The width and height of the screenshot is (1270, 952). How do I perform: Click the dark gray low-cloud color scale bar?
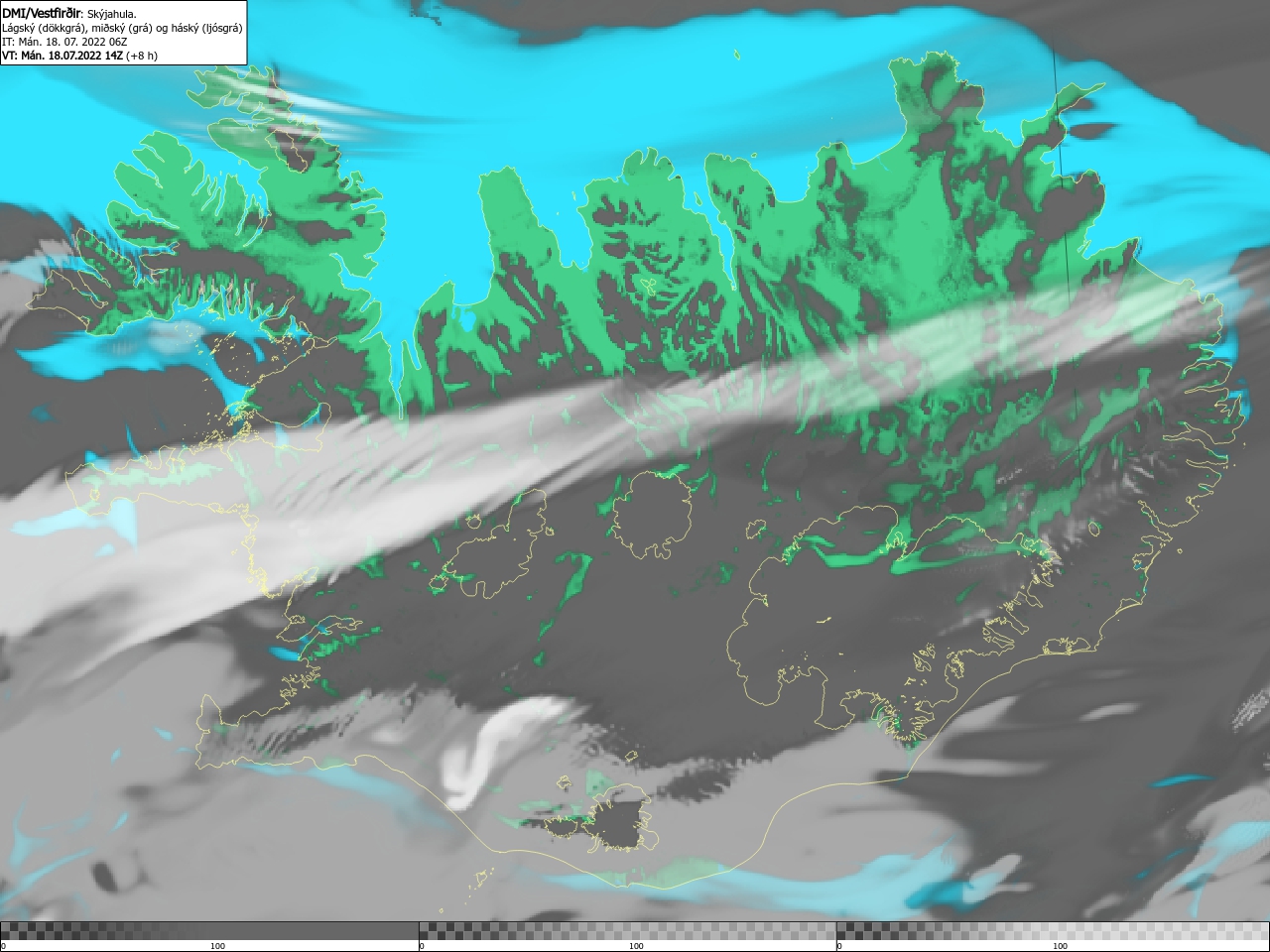click(x=209, y=930)
